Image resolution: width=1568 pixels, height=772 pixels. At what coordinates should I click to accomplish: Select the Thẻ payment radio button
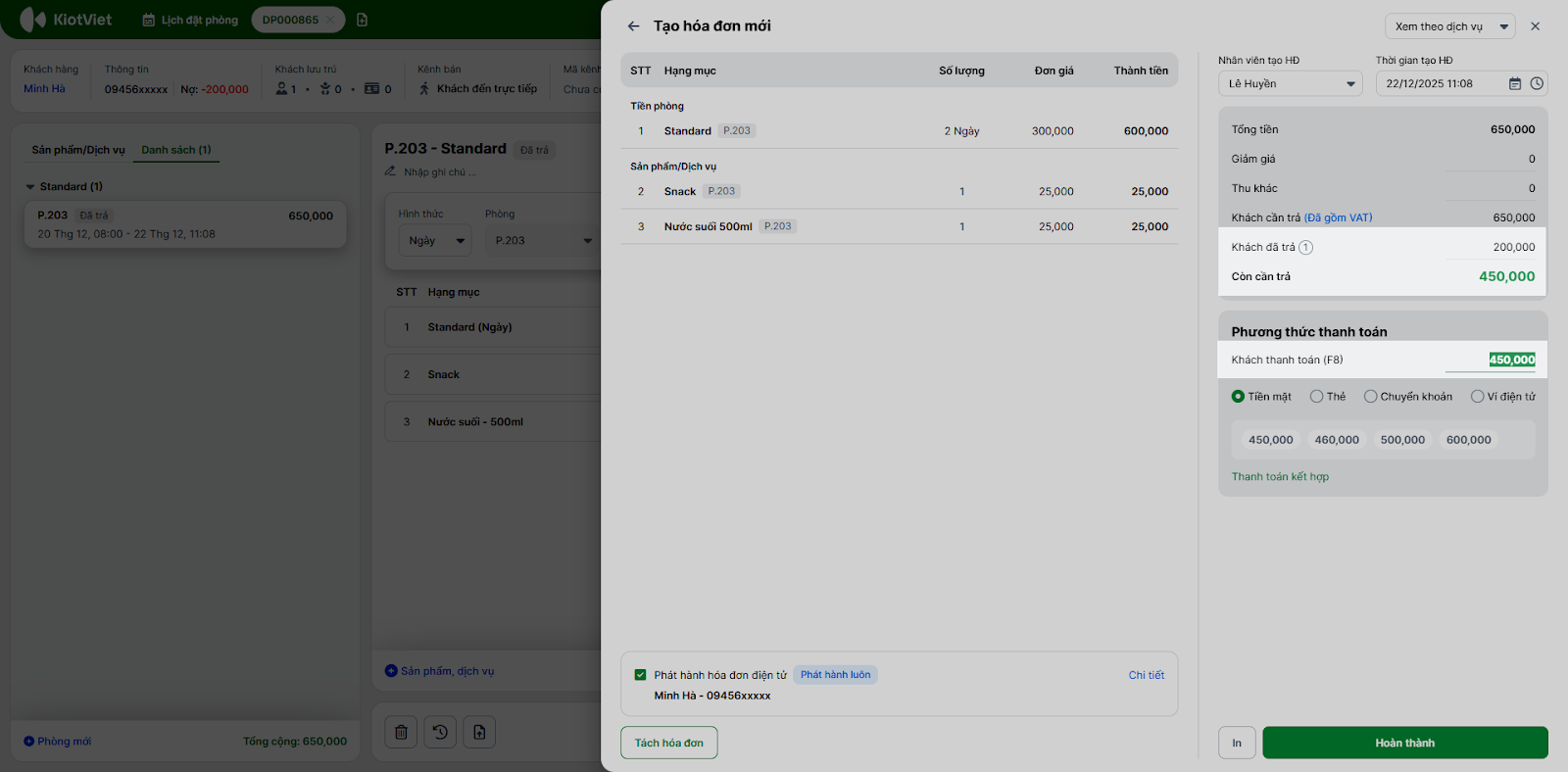click(1317, 397)
